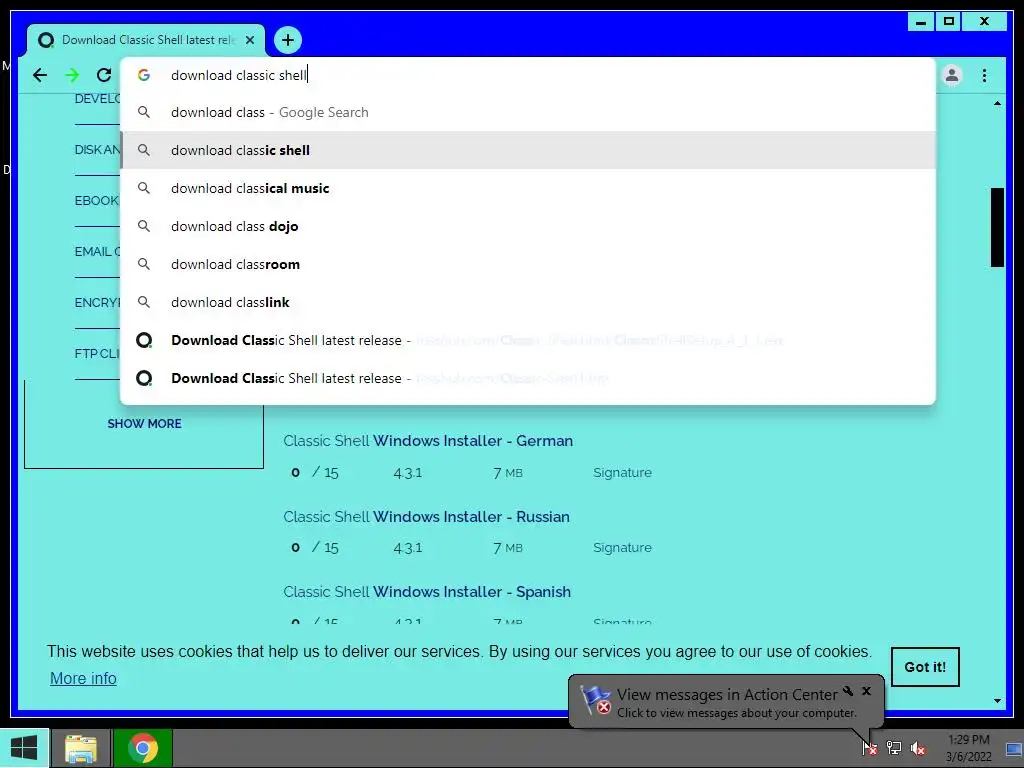Open Classic Shell Windows Installer - Russian link
Viewport: 1024px width, 768px height.
click(426, 517)
